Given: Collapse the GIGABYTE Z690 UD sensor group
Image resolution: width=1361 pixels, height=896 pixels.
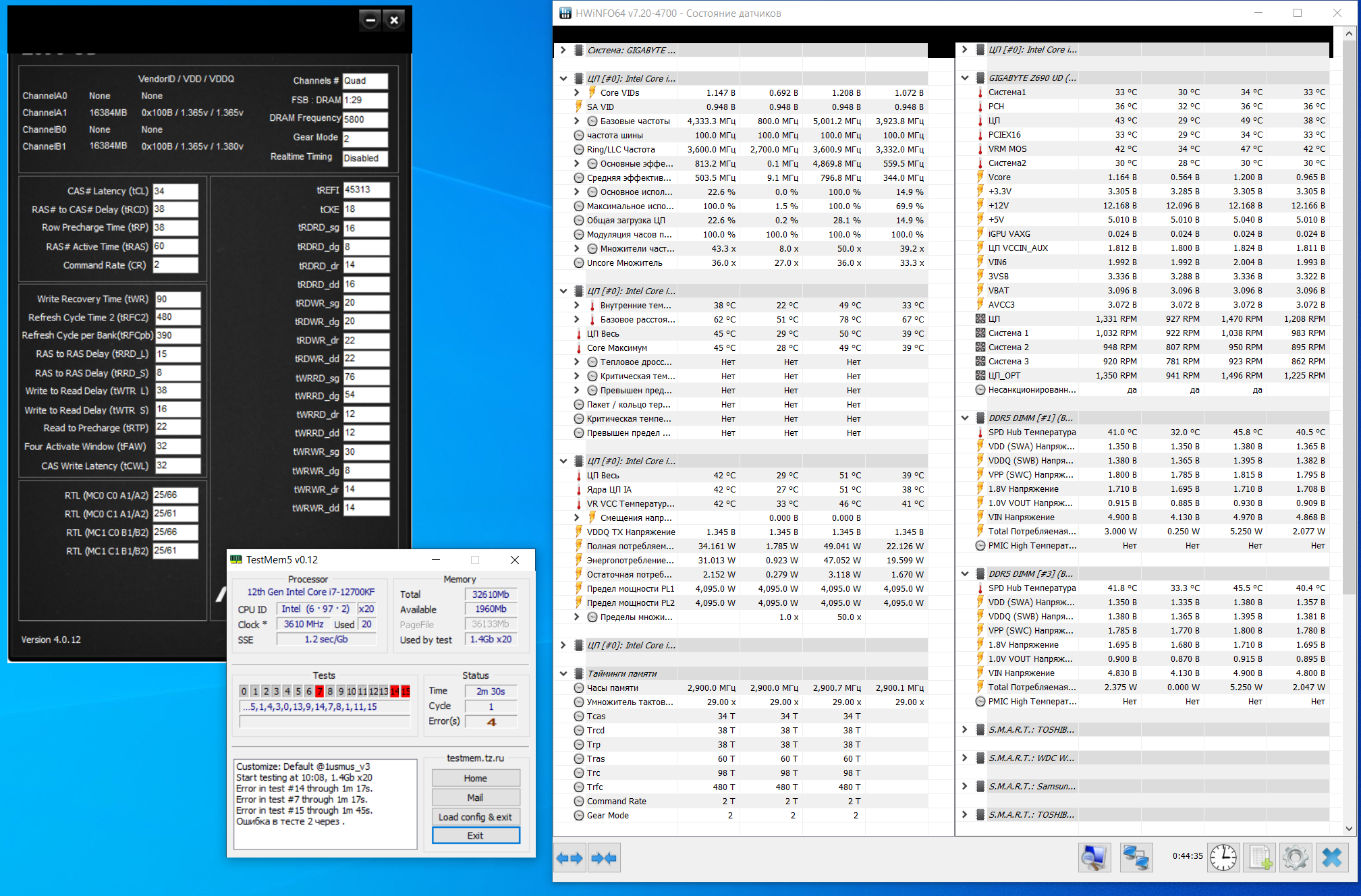Looking at the screenshot, I should pos(964,78).
